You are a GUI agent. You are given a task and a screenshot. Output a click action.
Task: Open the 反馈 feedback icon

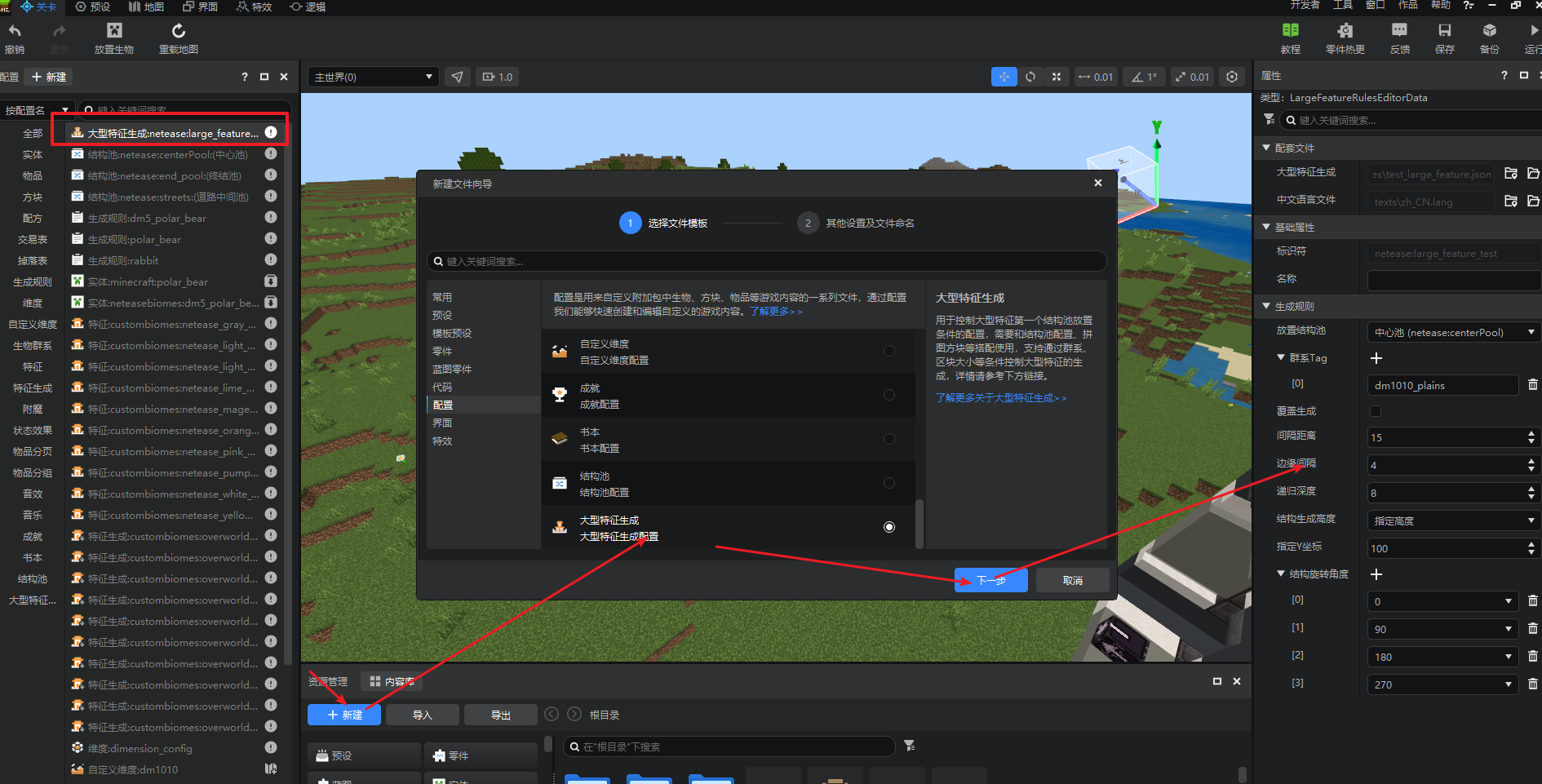pyautogui.click(x=1400, y=30)
